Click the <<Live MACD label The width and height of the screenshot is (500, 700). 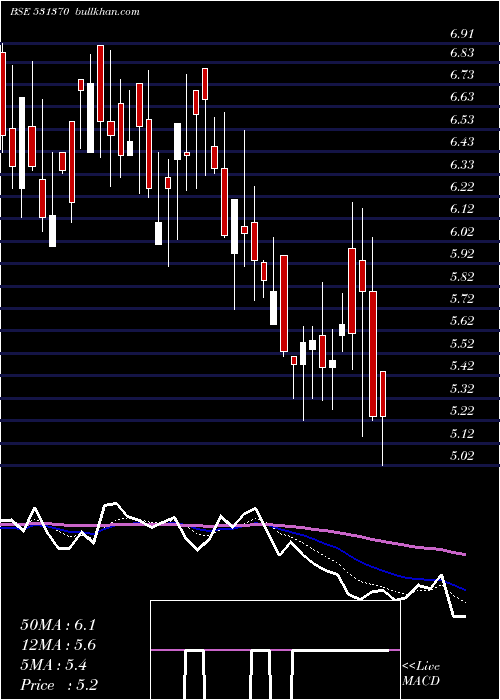pyautogui.click(x=421, y=674)
